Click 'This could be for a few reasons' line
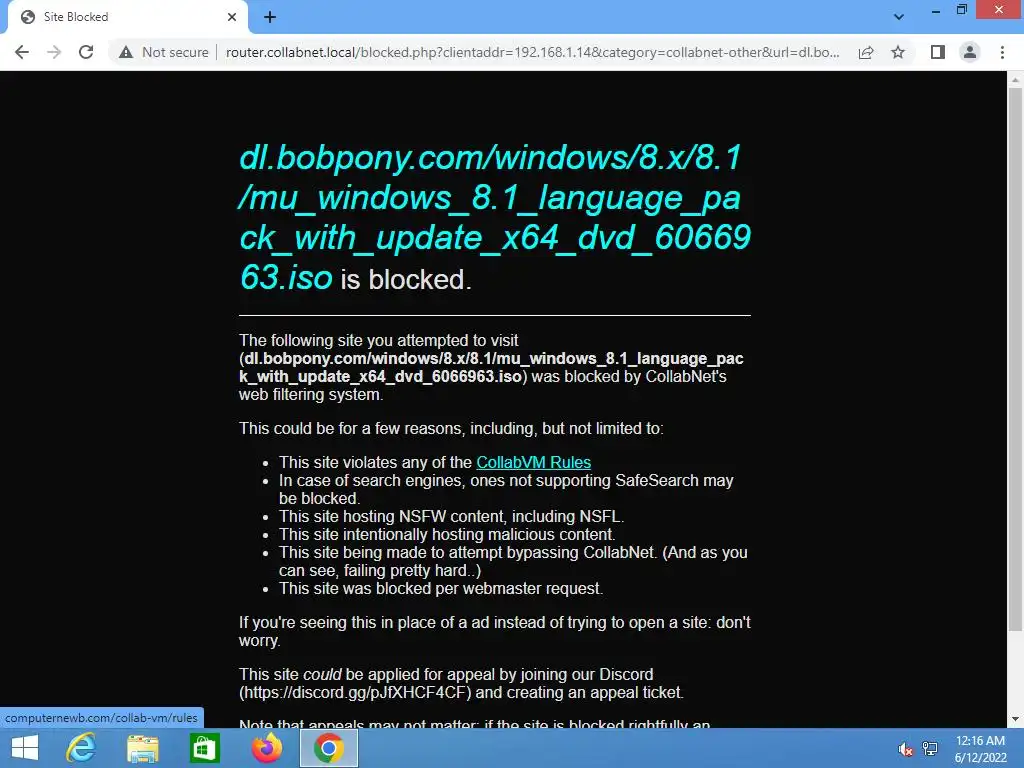Viewport: 1024px width, 768px height. pos(451,428)
